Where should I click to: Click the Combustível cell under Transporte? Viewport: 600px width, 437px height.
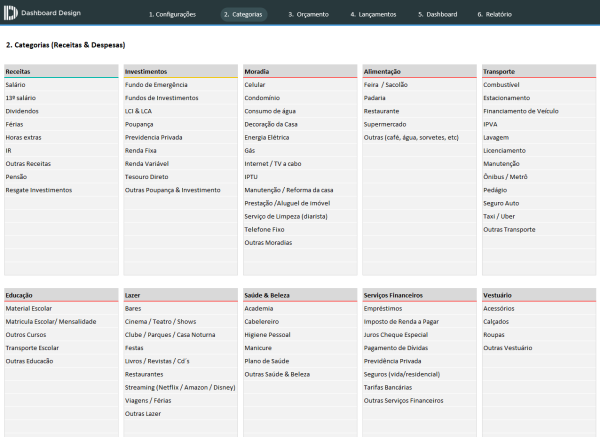pos(503,85)
